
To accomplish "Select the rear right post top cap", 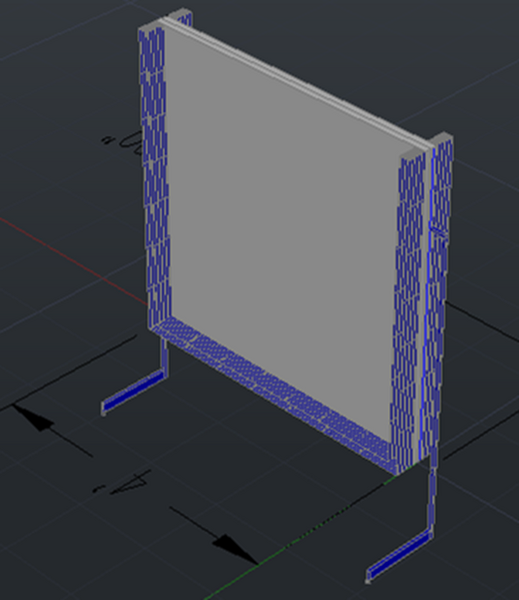I will tap(442, 139).
